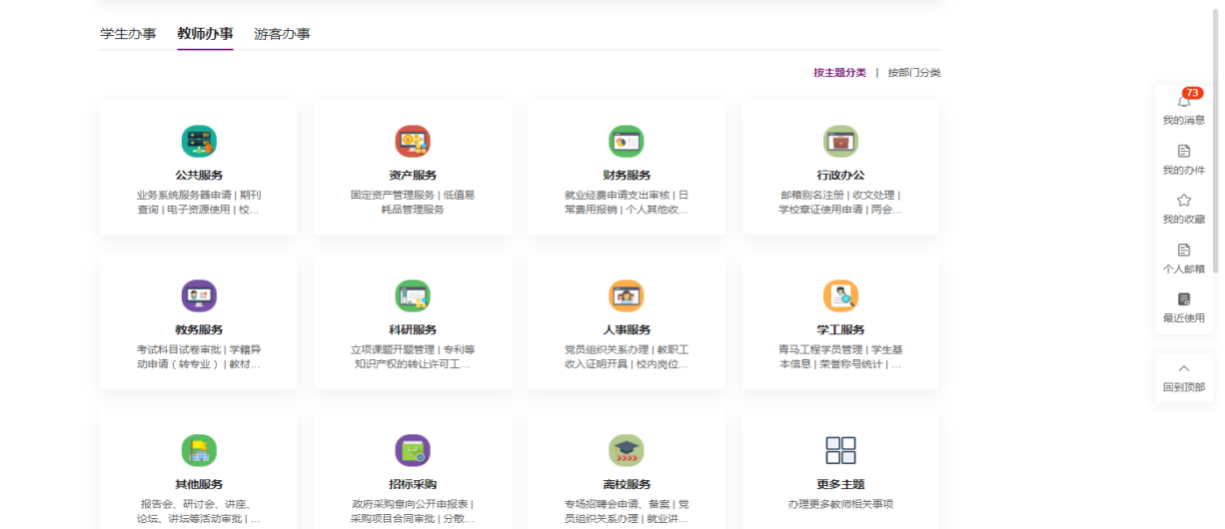The width and height of the screenshot is (1225, 529).
Task: Click the 我的消息 label
Action: pos(1184,120)
